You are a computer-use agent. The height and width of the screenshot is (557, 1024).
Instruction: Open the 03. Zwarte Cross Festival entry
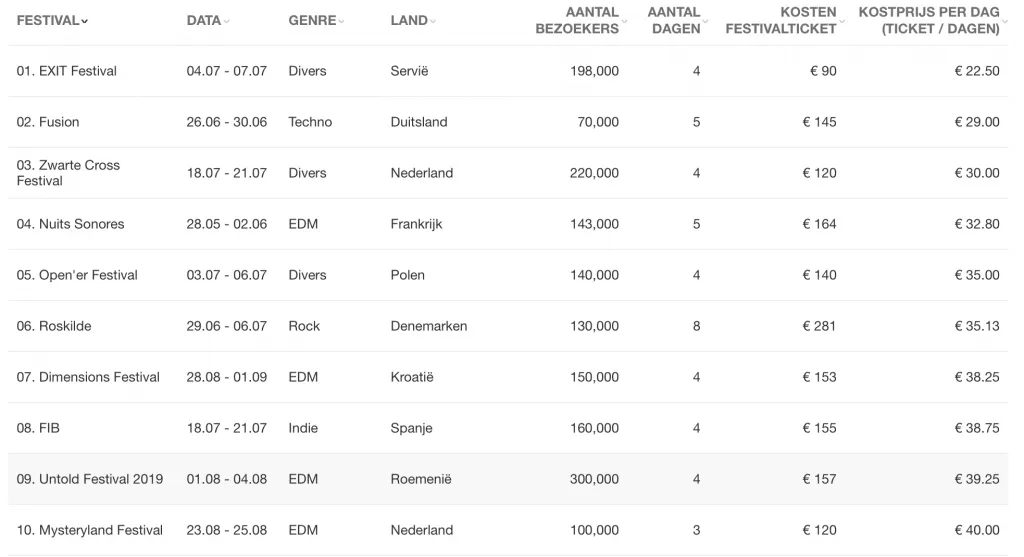click(68, 173)
